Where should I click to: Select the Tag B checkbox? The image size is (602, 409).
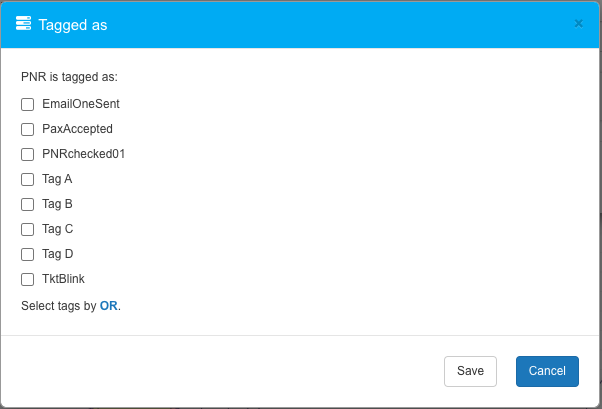(x=28, y=204)
